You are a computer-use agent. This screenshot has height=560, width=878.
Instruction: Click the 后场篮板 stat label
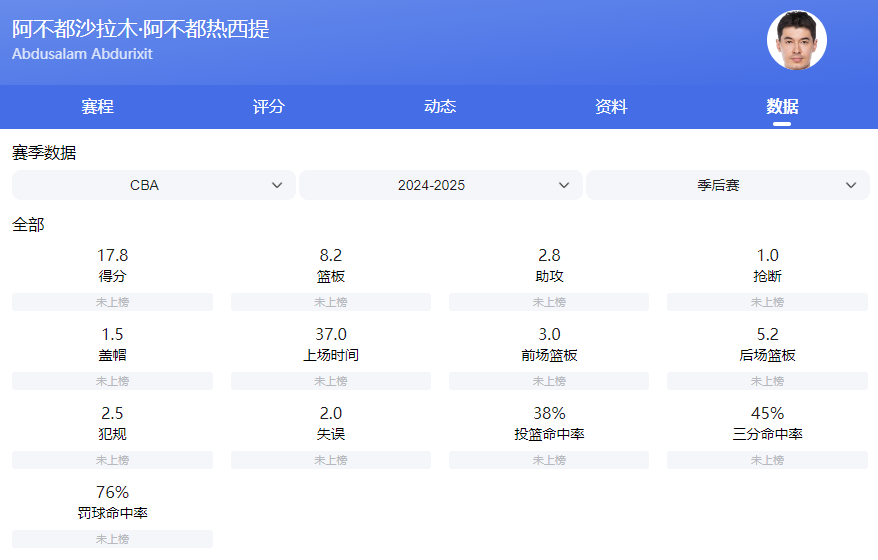768,355
